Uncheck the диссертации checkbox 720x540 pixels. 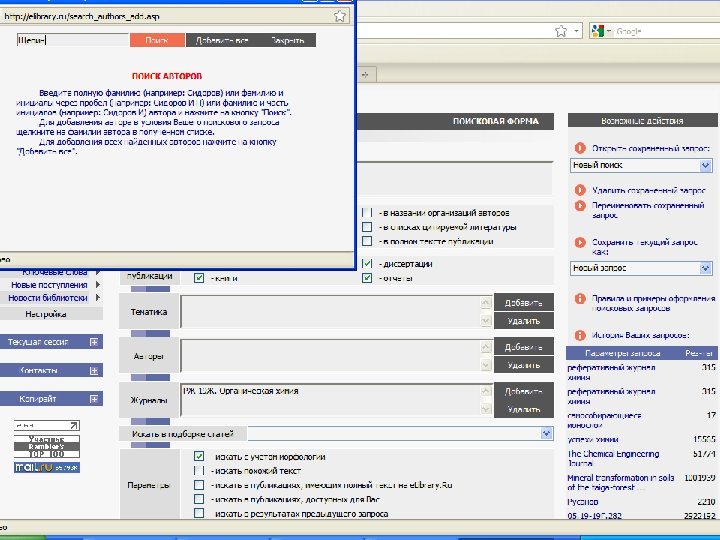pos(367,264)
